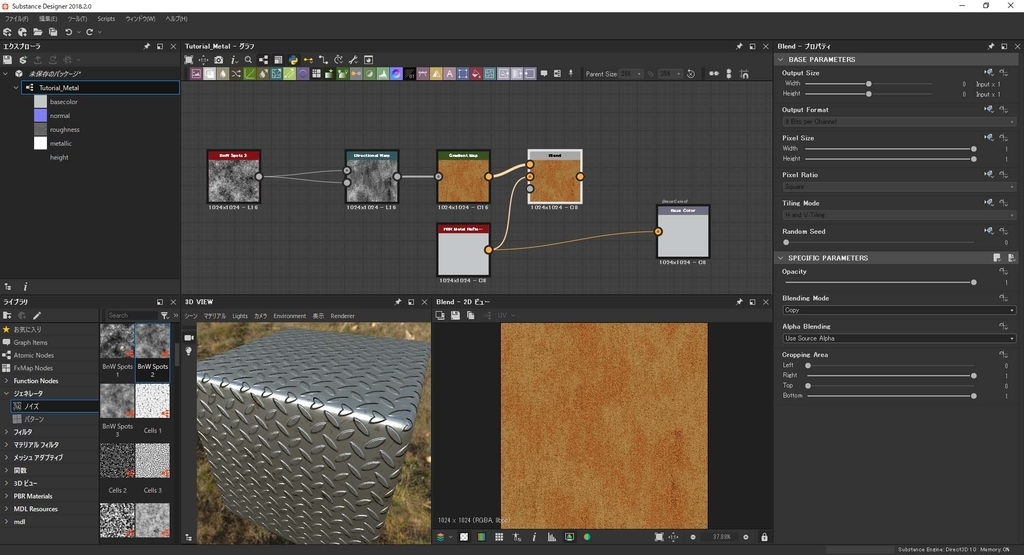Click the Python script icon in graph toolbar
The width and height of the screenshot is (1024, 555).
(293, 60)
